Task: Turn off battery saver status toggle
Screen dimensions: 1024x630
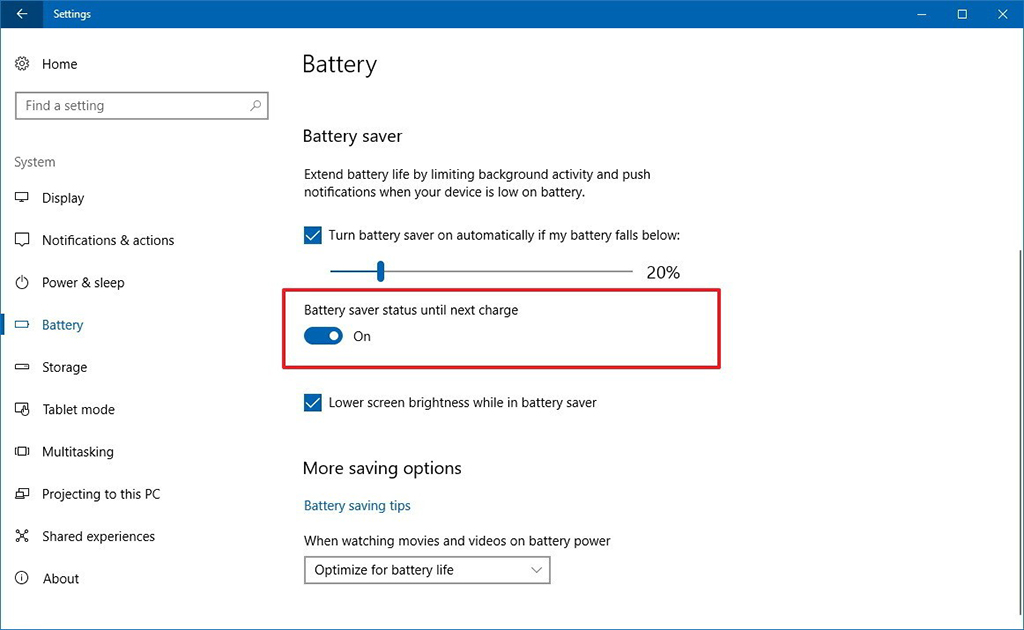Action: [323, 337]
